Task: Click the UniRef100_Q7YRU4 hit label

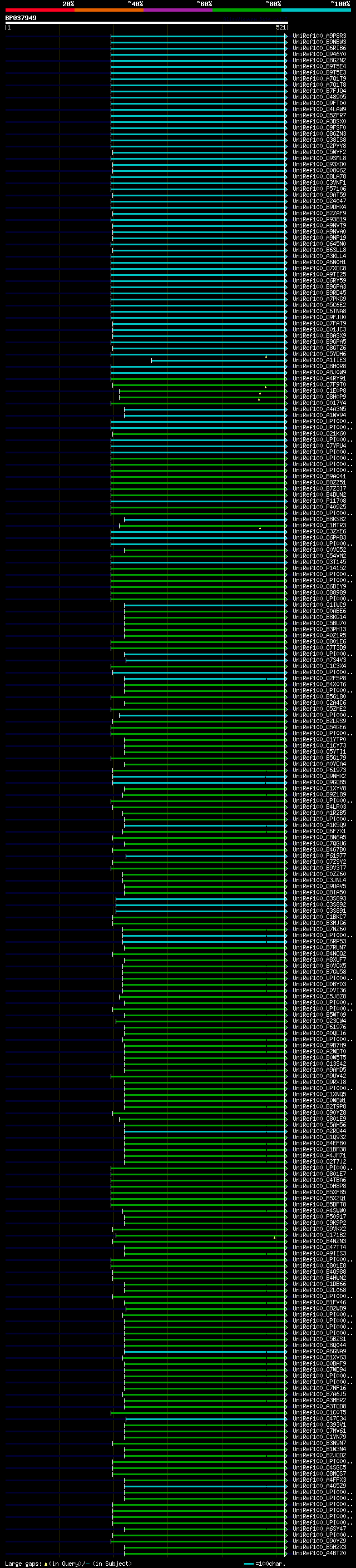Action: (319, 446)
